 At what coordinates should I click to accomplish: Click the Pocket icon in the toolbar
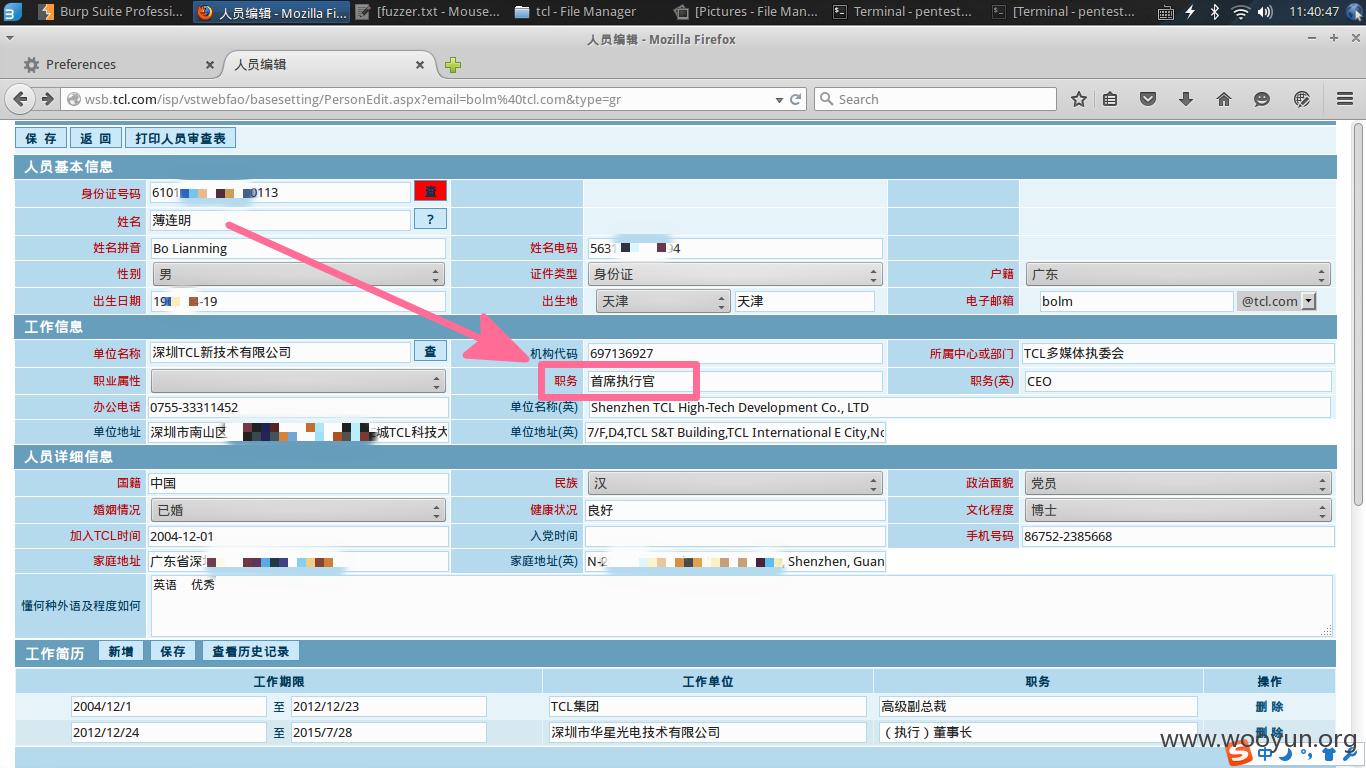pyautogui.click(x=1148, y=99)
